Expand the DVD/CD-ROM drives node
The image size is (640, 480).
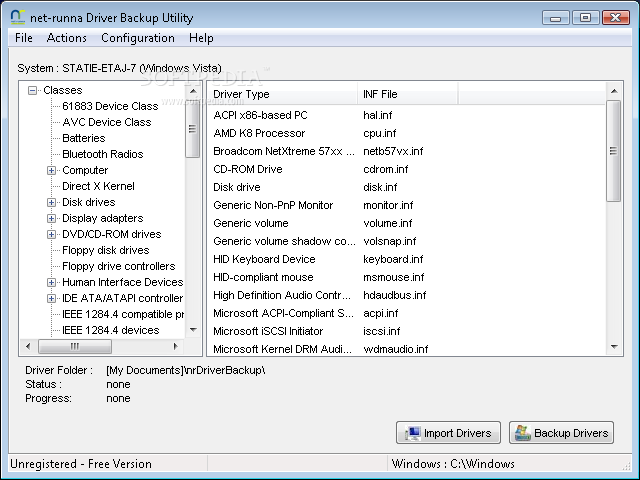(51, 234)
